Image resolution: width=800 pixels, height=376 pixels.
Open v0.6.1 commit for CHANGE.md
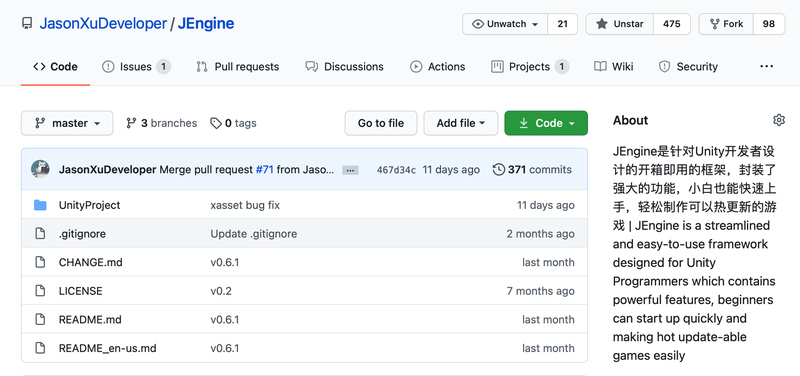(x=224, y=262)
